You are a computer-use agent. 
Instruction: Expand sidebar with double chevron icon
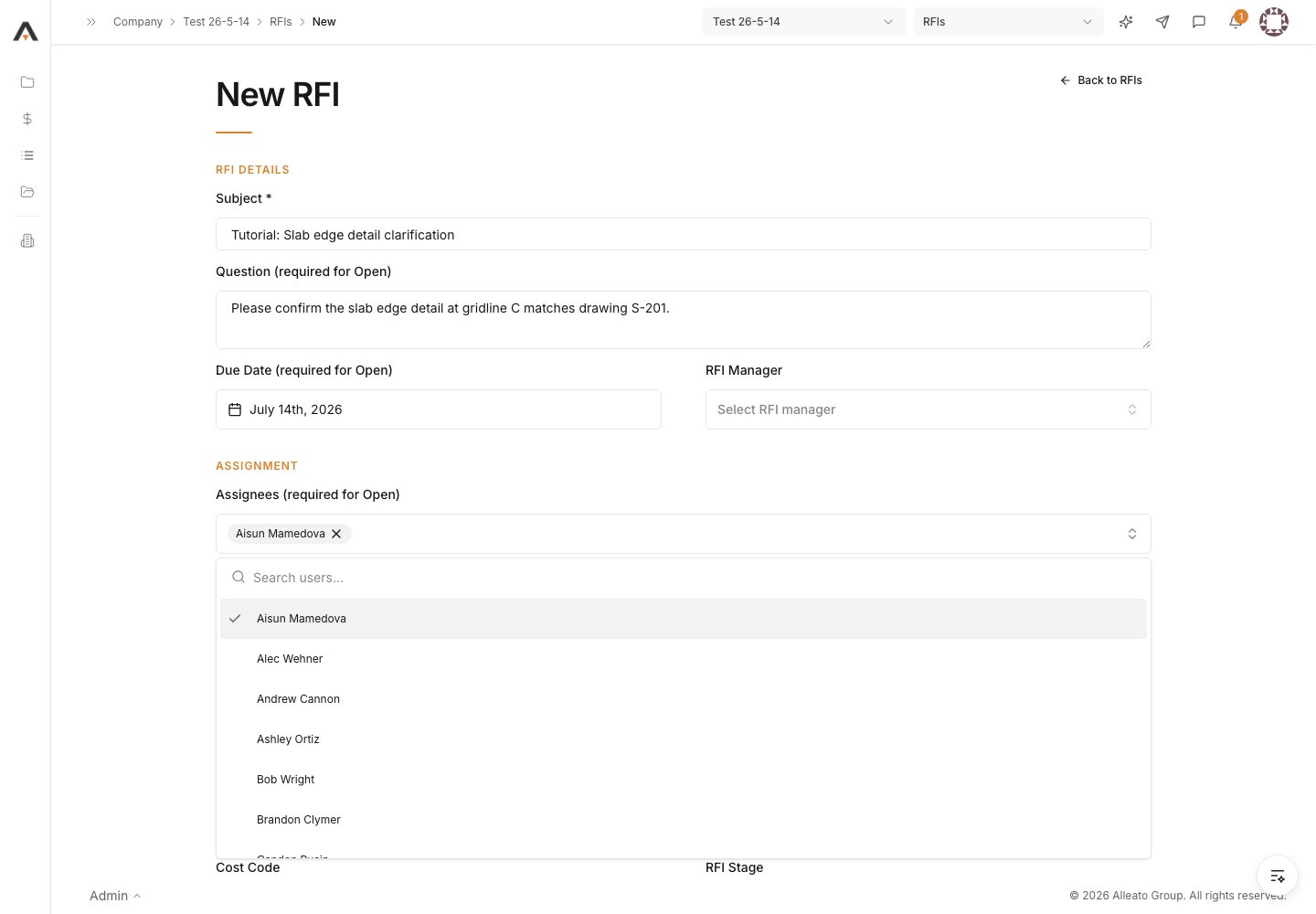91,22
